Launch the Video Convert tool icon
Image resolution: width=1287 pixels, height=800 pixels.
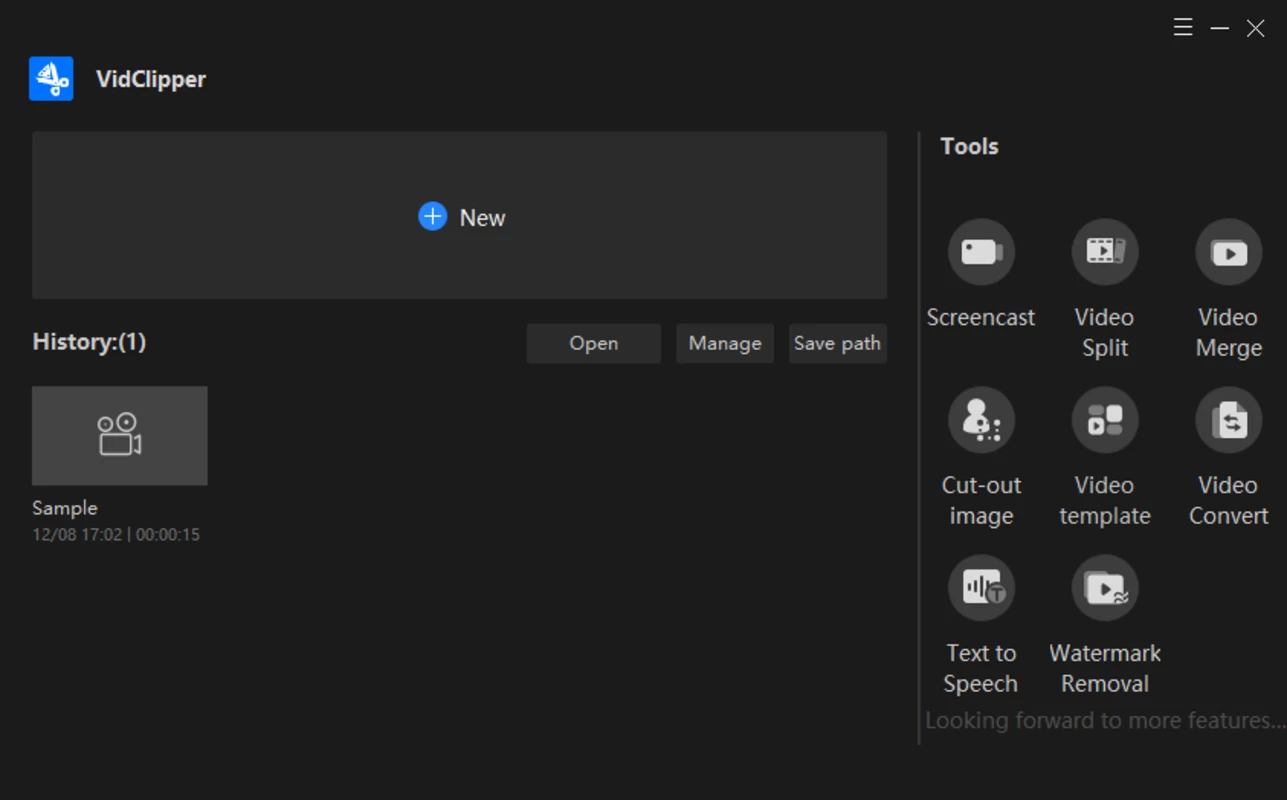1229,420
